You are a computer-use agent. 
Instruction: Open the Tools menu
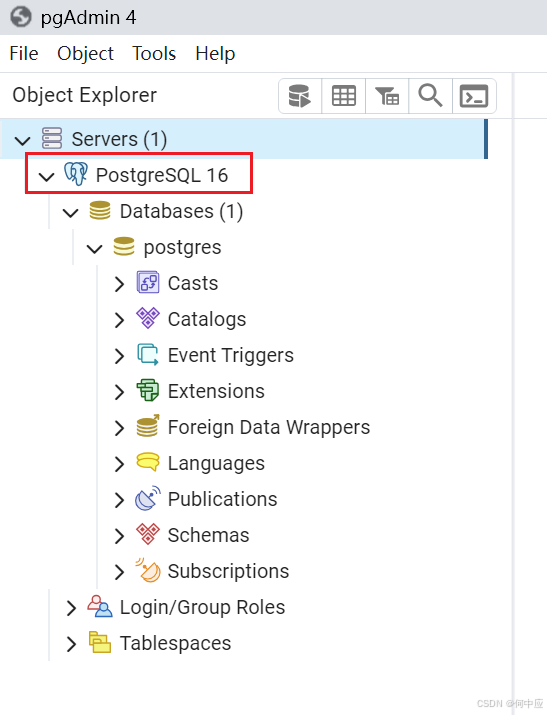click(x=154, y=53)
